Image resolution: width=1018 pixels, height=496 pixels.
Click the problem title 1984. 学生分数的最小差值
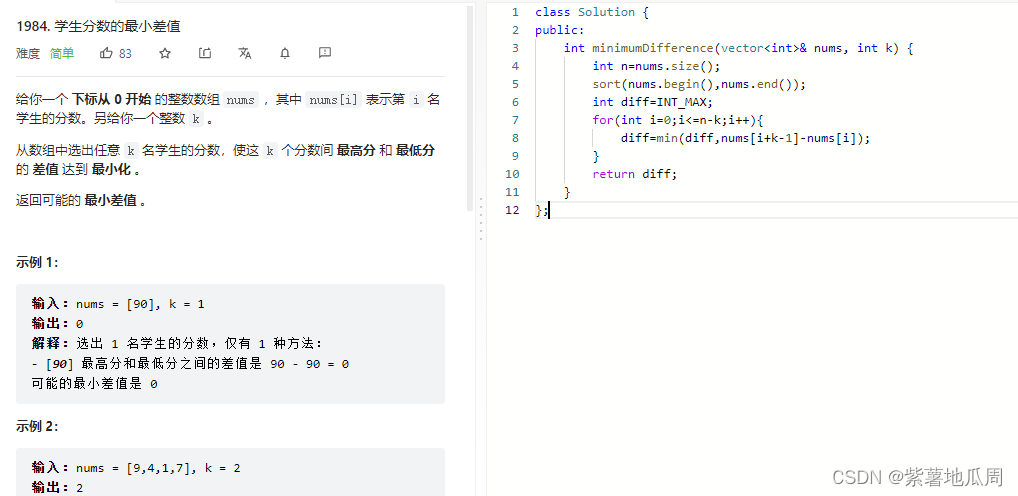tap(98, 27)
